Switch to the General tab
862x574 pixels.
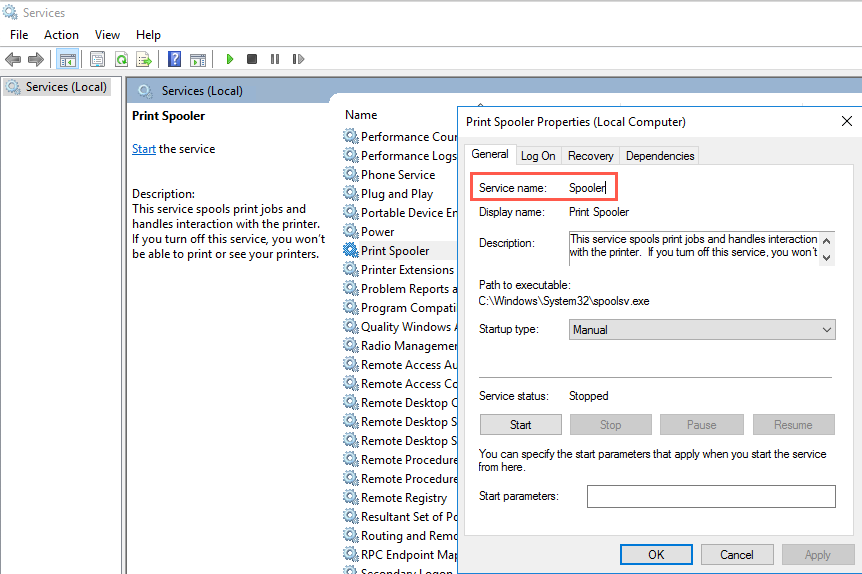coord(490,154)
